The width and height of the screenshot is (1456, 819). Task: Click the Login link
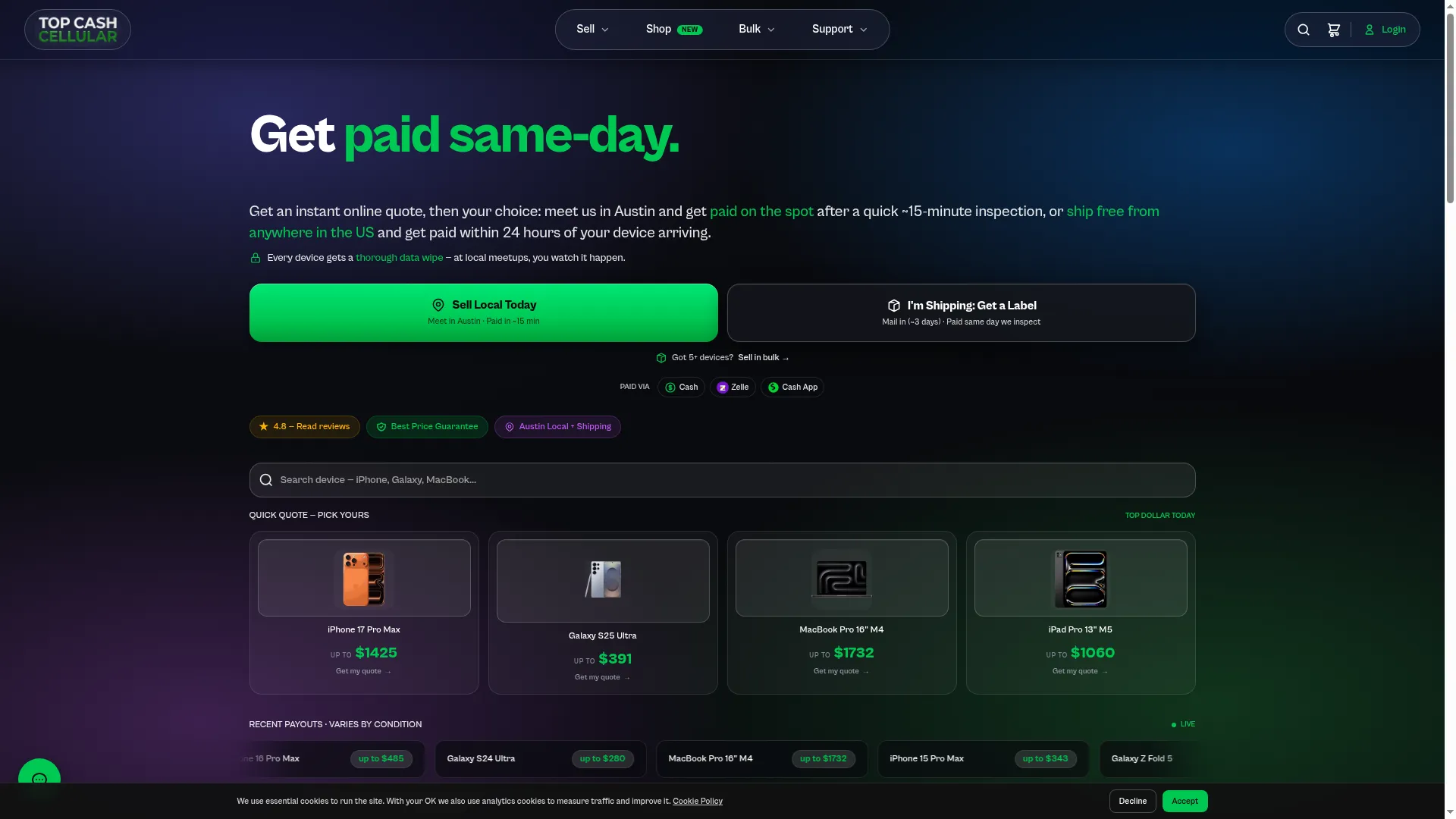(x=1385, y=30)
